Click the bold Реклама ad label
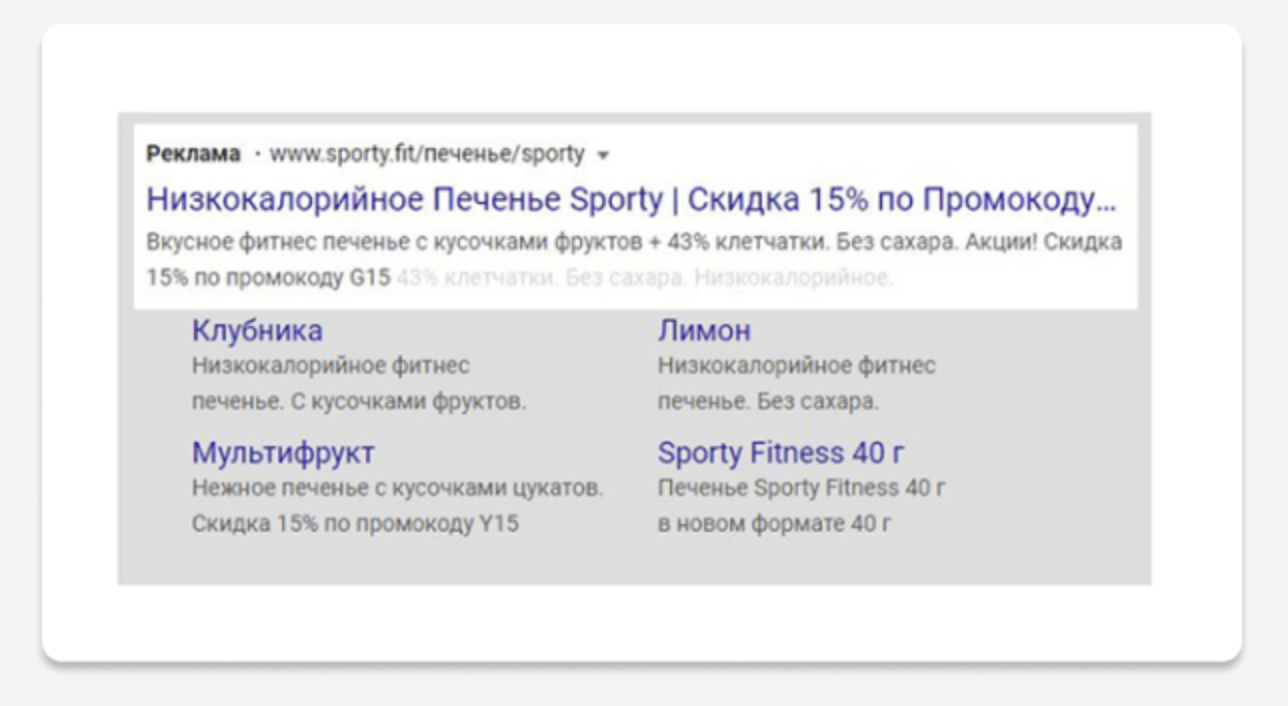Screen dimensions: 1288x706 tap(193, 154)
